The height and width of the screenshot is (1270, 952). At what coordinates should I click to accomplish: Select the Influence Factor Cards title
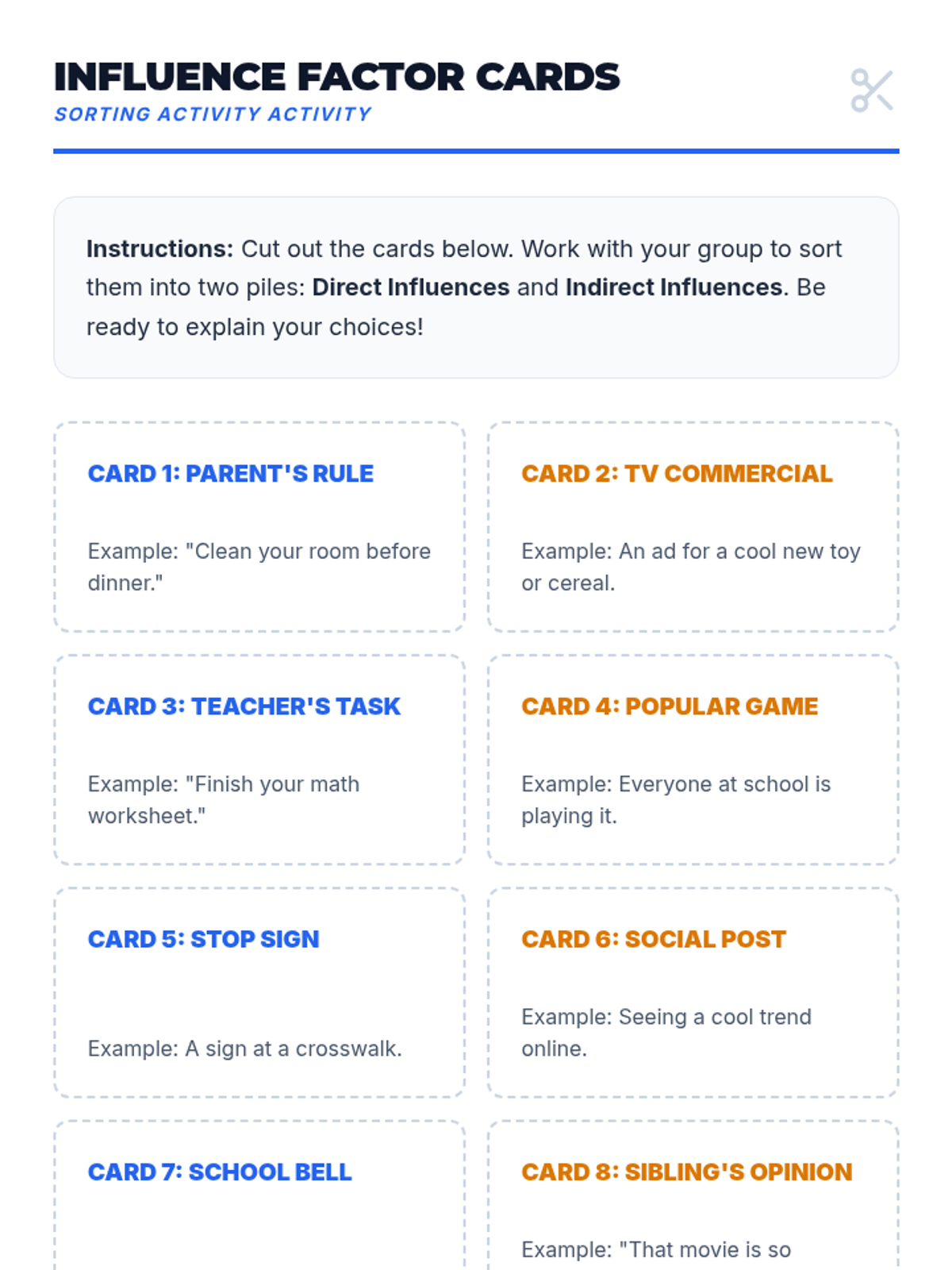336,77
